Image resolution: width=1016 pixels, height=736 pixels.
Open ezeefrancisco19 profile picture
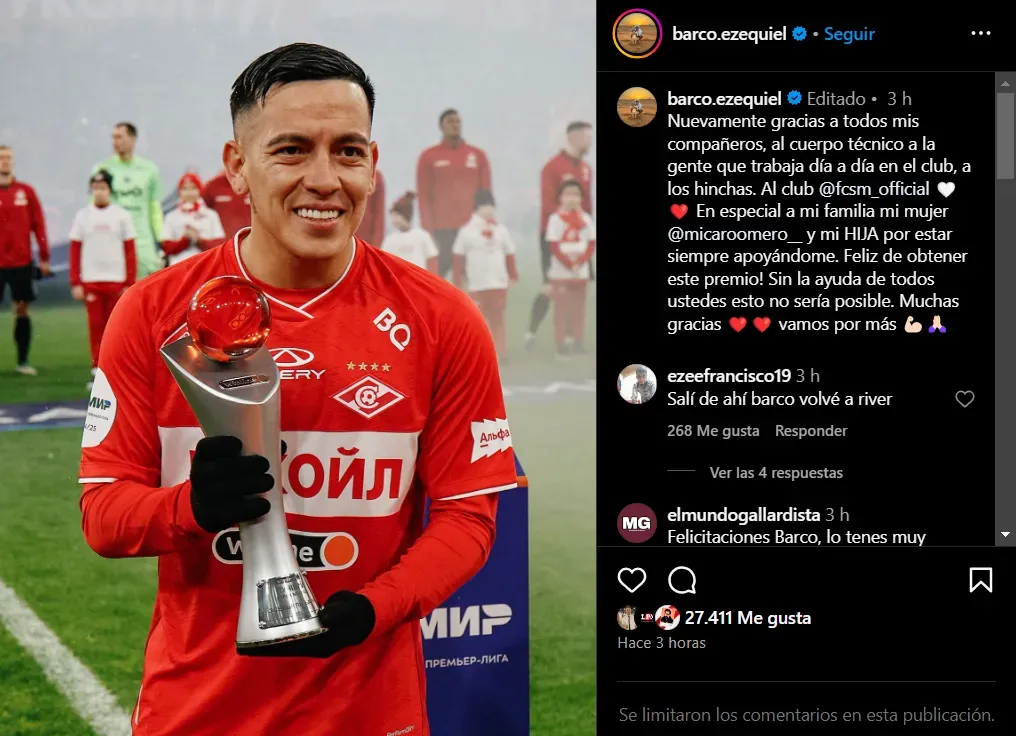tap(637, 384)
